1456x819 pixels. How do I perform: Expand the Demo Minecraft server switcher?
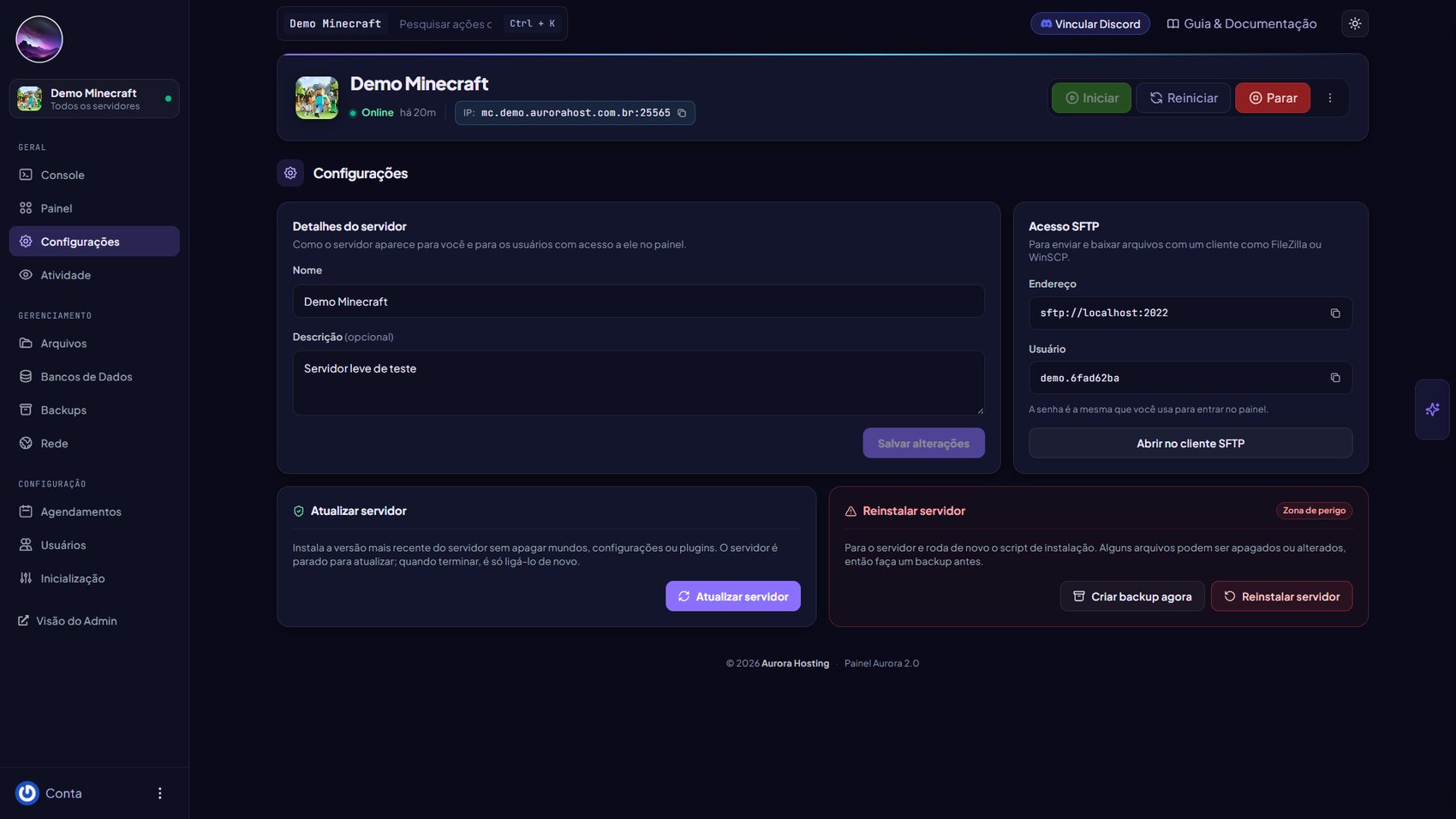(x=94, y=99)
